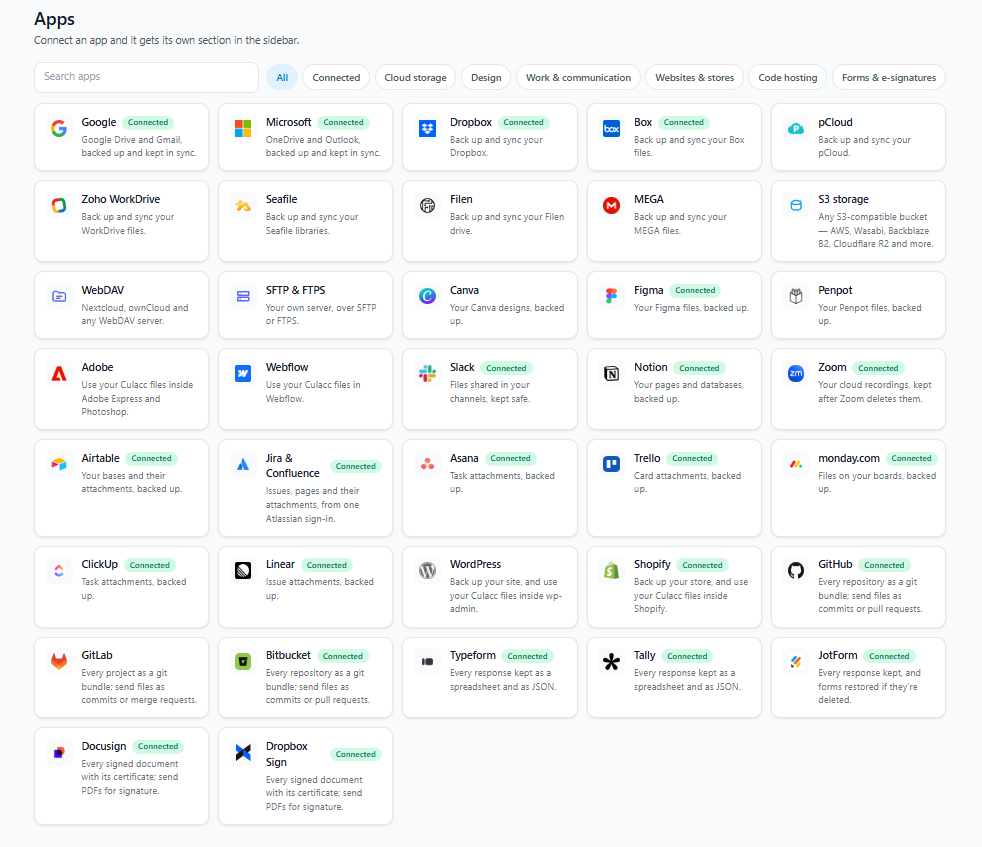This screenshot has height=847, width=982.
Task: Select the Canva logo icon
Action: click(427, 296)
